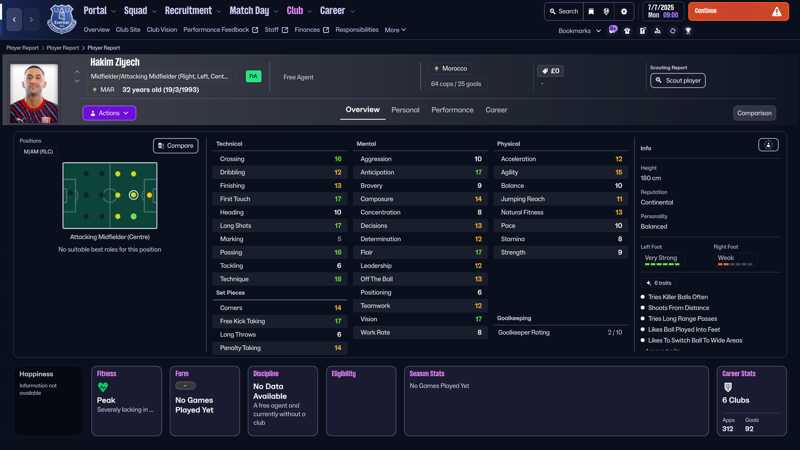The image size is (800, 450).
Task: Click the download icon in Info panel
Action: (768, 145)
